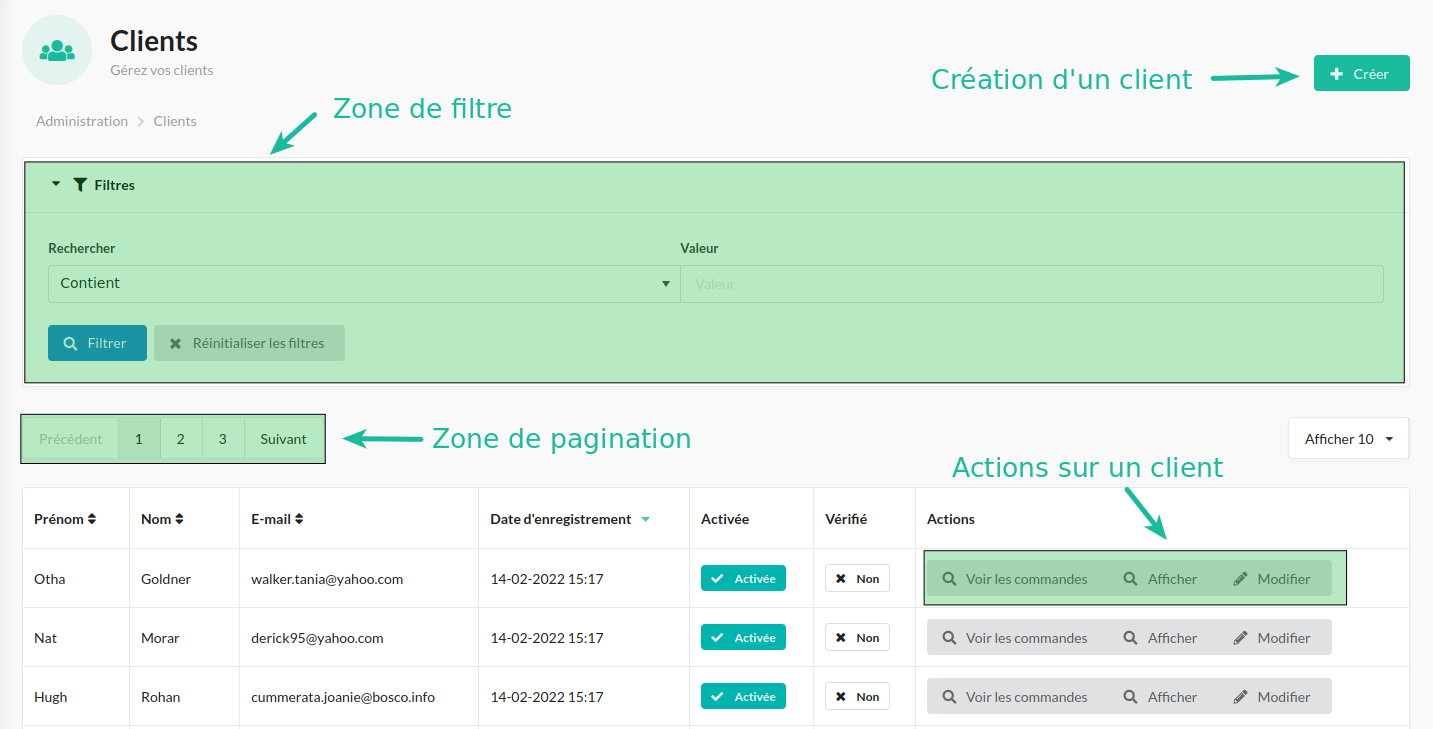Click the Actions column header
1433x729 pixels.
tap(951, 519)
